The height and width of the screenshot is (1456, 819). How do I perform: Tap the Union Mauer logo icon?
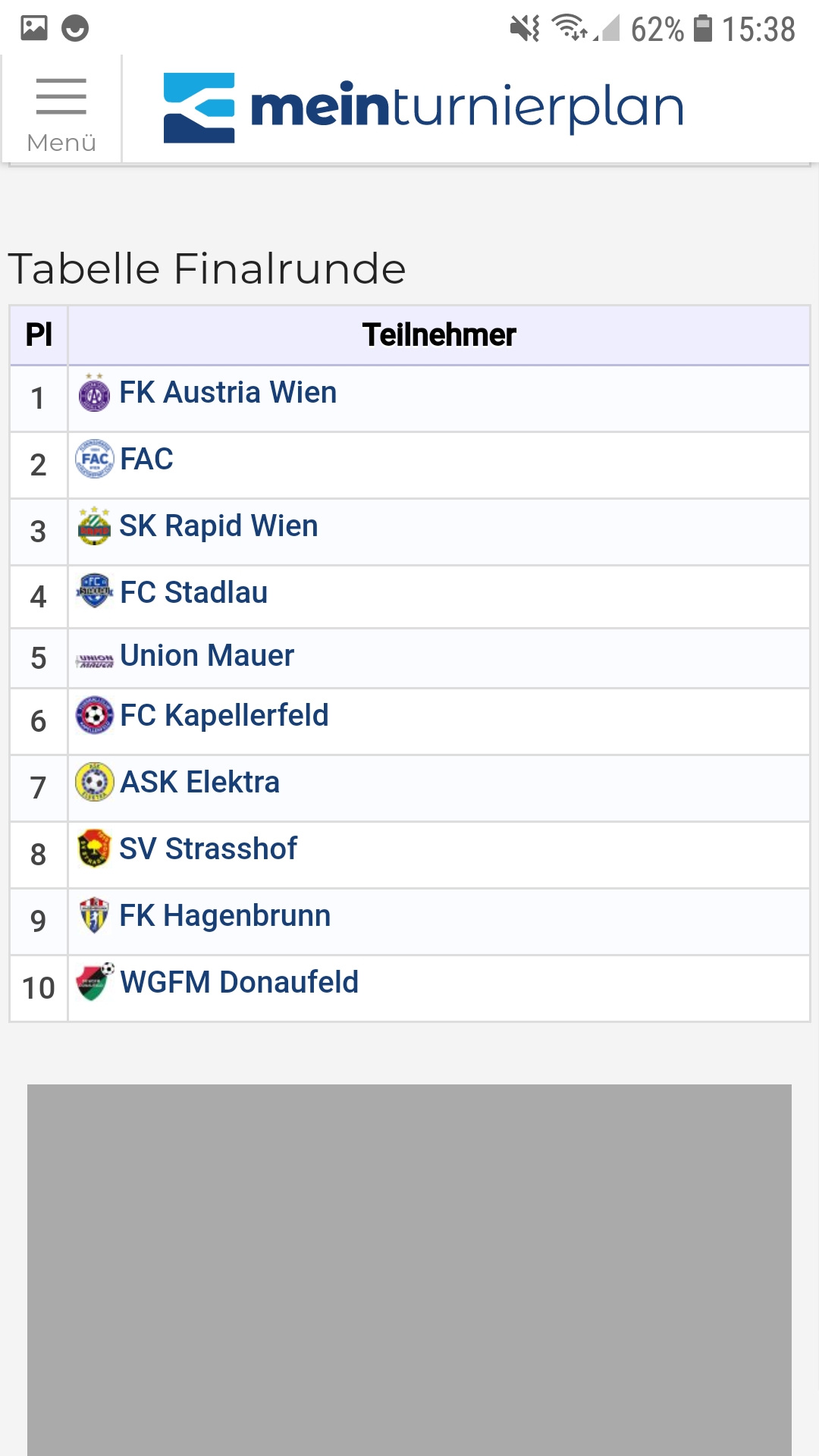[x=94, y=661]
